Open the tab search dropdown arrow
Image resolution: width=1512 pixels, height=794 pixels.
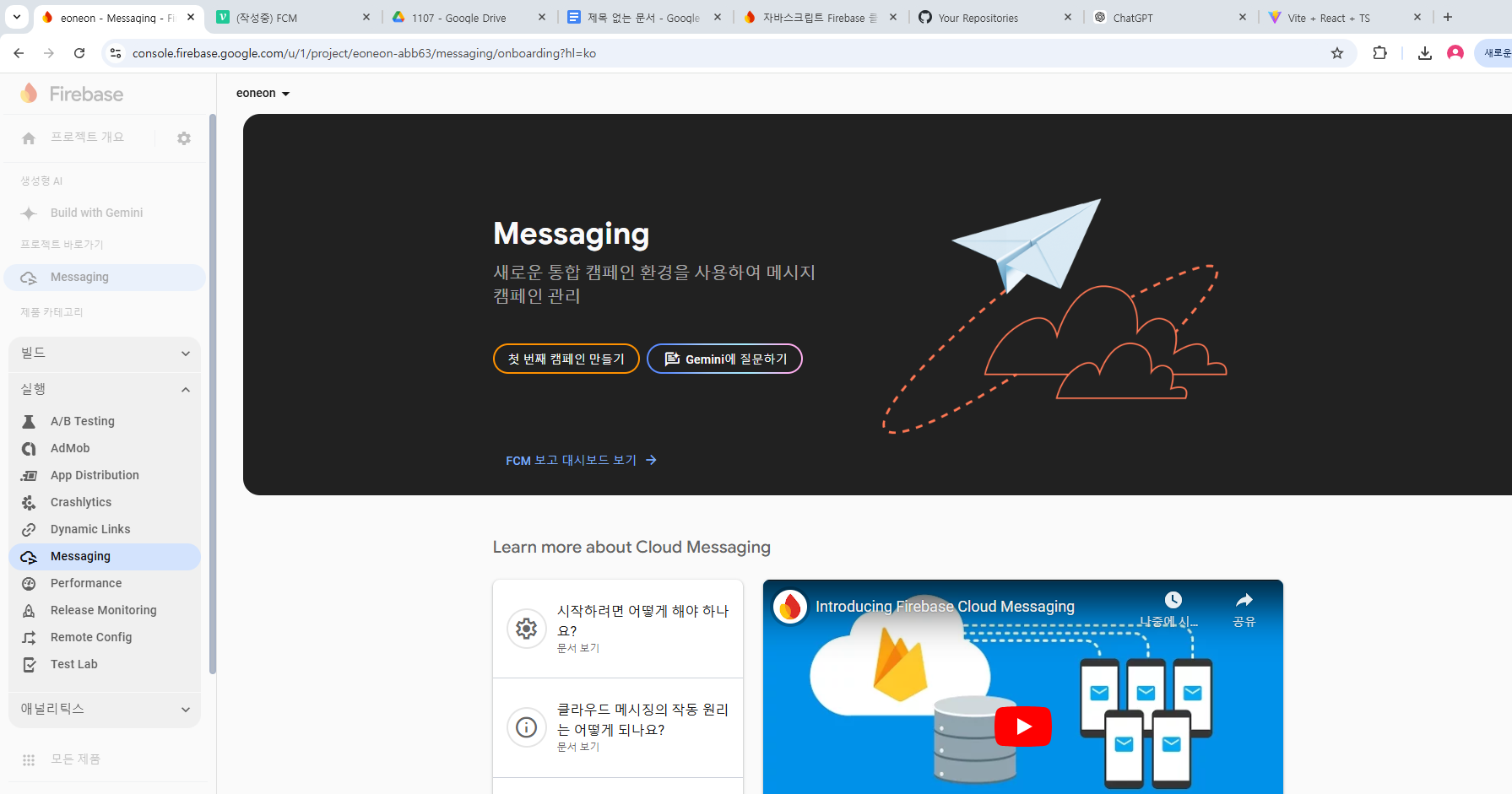[17, 17]
